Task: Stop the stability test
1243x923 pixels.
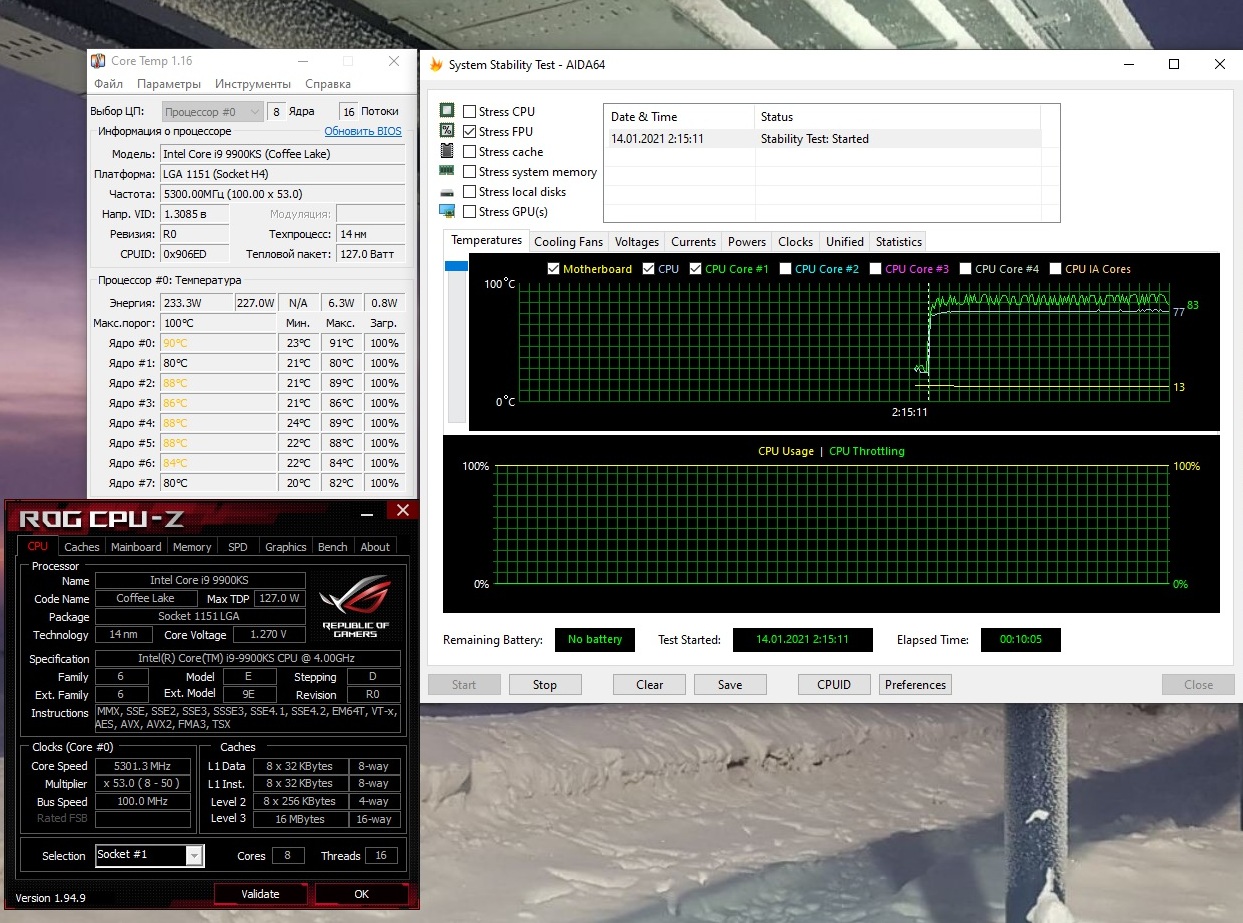Action: coord(545,685)
